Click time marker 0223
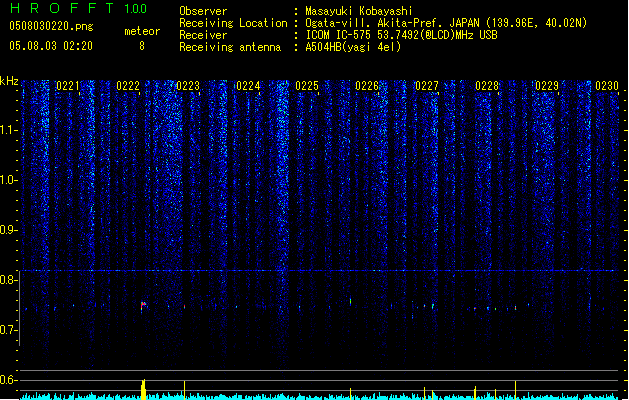The width and height of the screenshot is (629, 400). click(188, 86)
